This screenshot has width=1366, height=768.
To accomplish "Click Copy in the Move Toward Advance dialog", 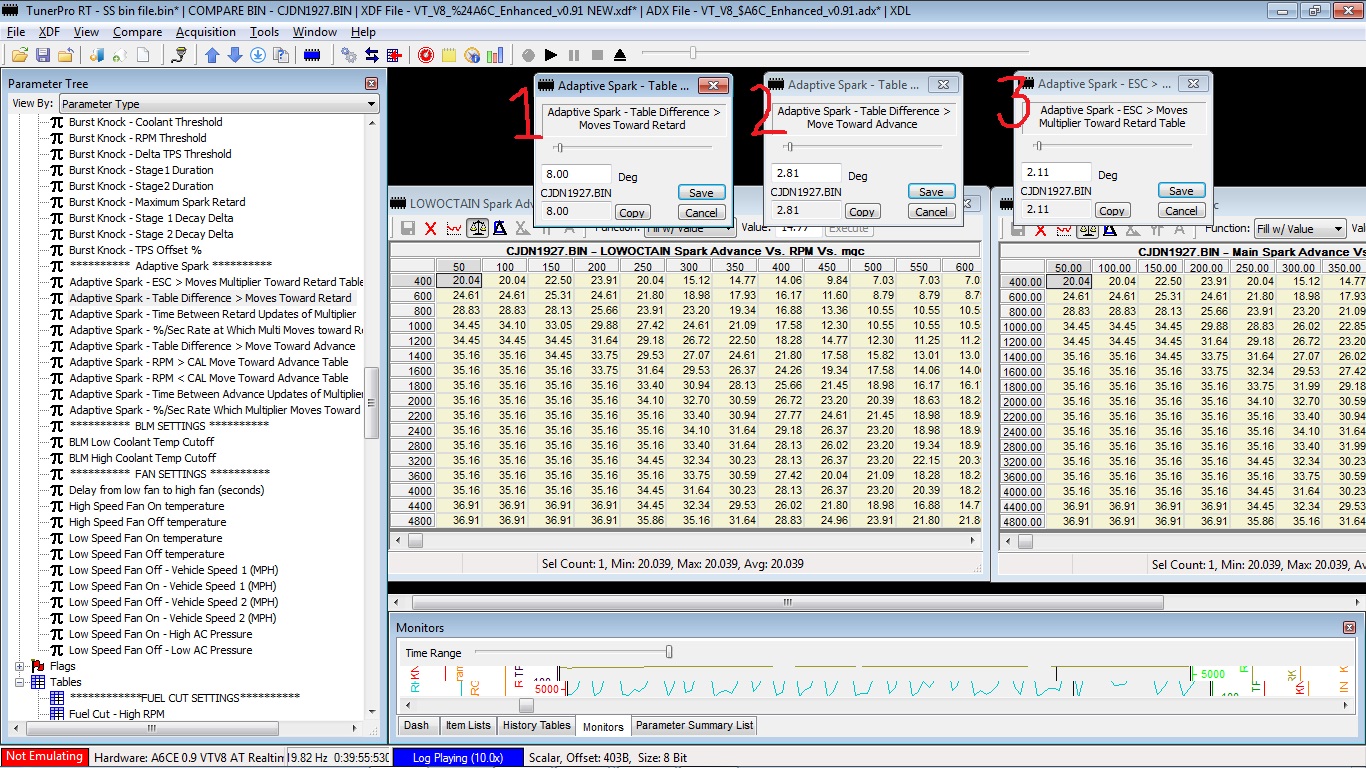I will (861, 211).
